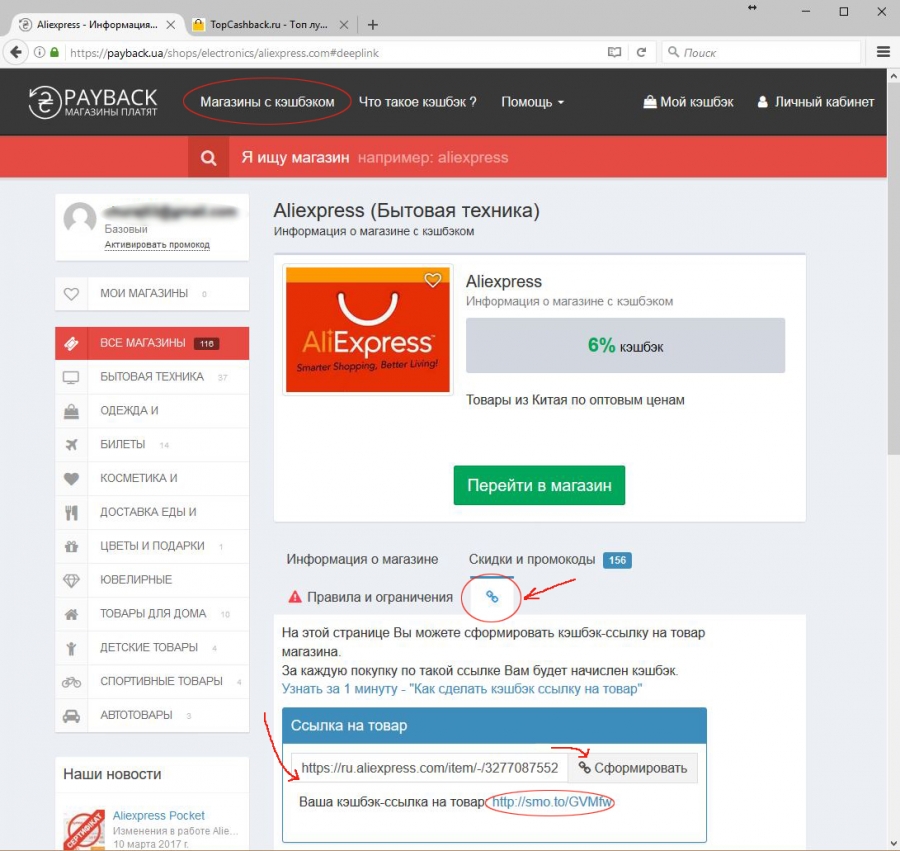Click the Payback logo icon
Screen dimensions: 900x851
pyautogui.click(x=44, y=102)
